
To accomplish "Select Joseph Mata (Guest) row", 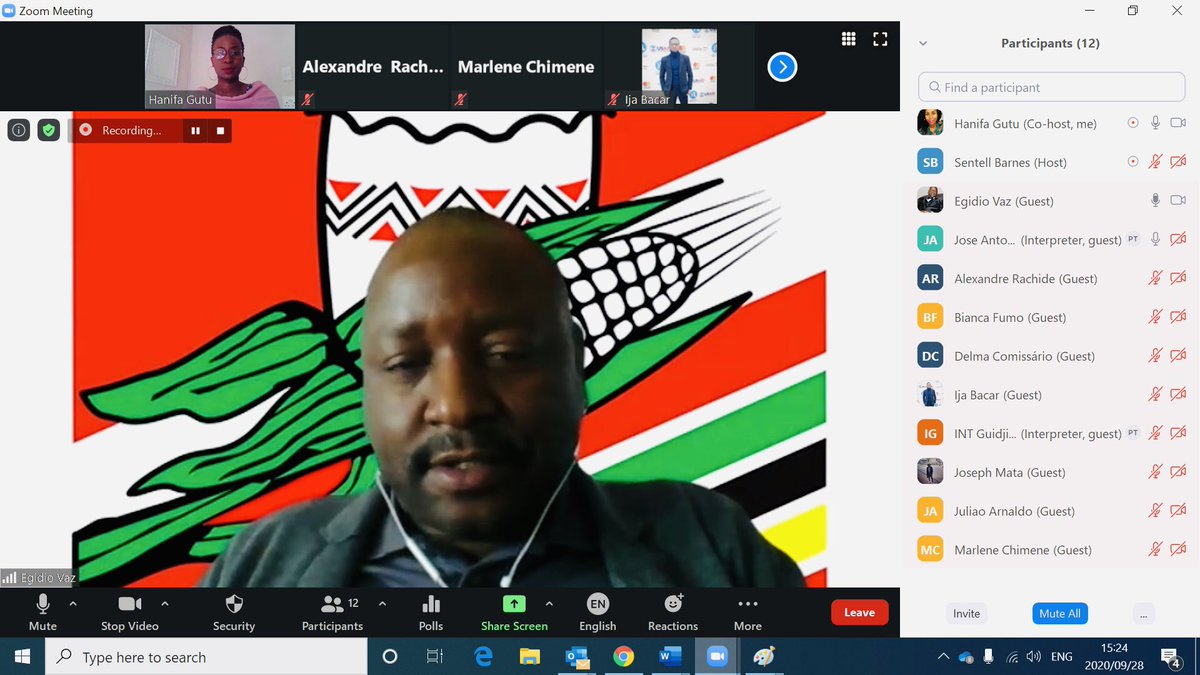I will click(x=1052, y=472).
